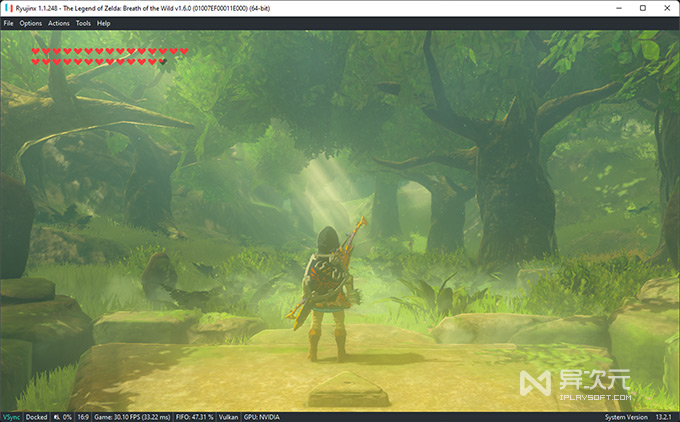
Task: Click the Game FPS readout
Action: point(132,417)
